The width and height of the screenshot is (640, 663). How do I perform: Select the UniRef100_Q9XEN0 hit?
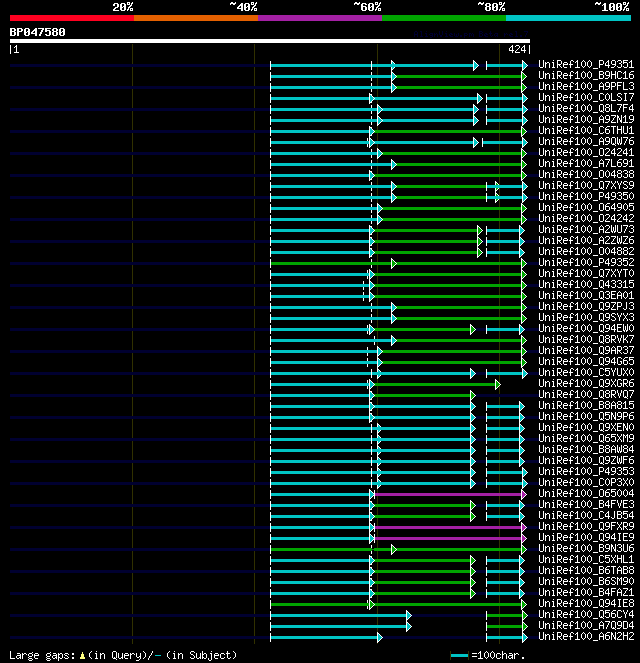pyautogui.click(x=586, y=427)
